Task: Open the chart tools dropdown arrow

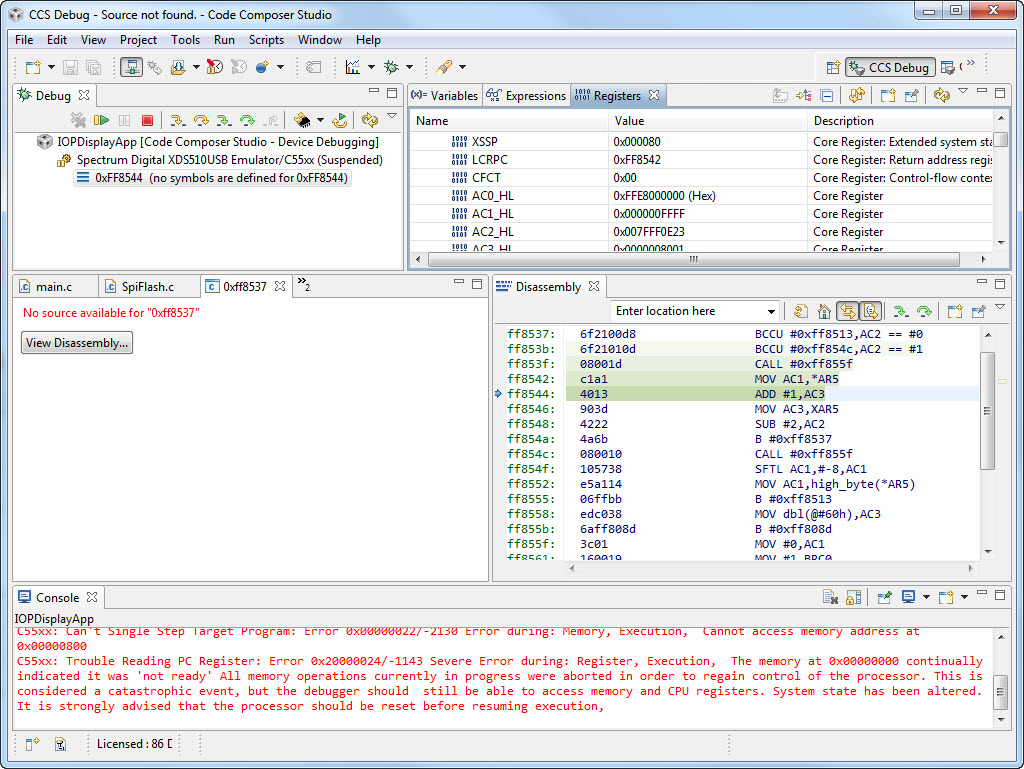Action: point(371,67)
